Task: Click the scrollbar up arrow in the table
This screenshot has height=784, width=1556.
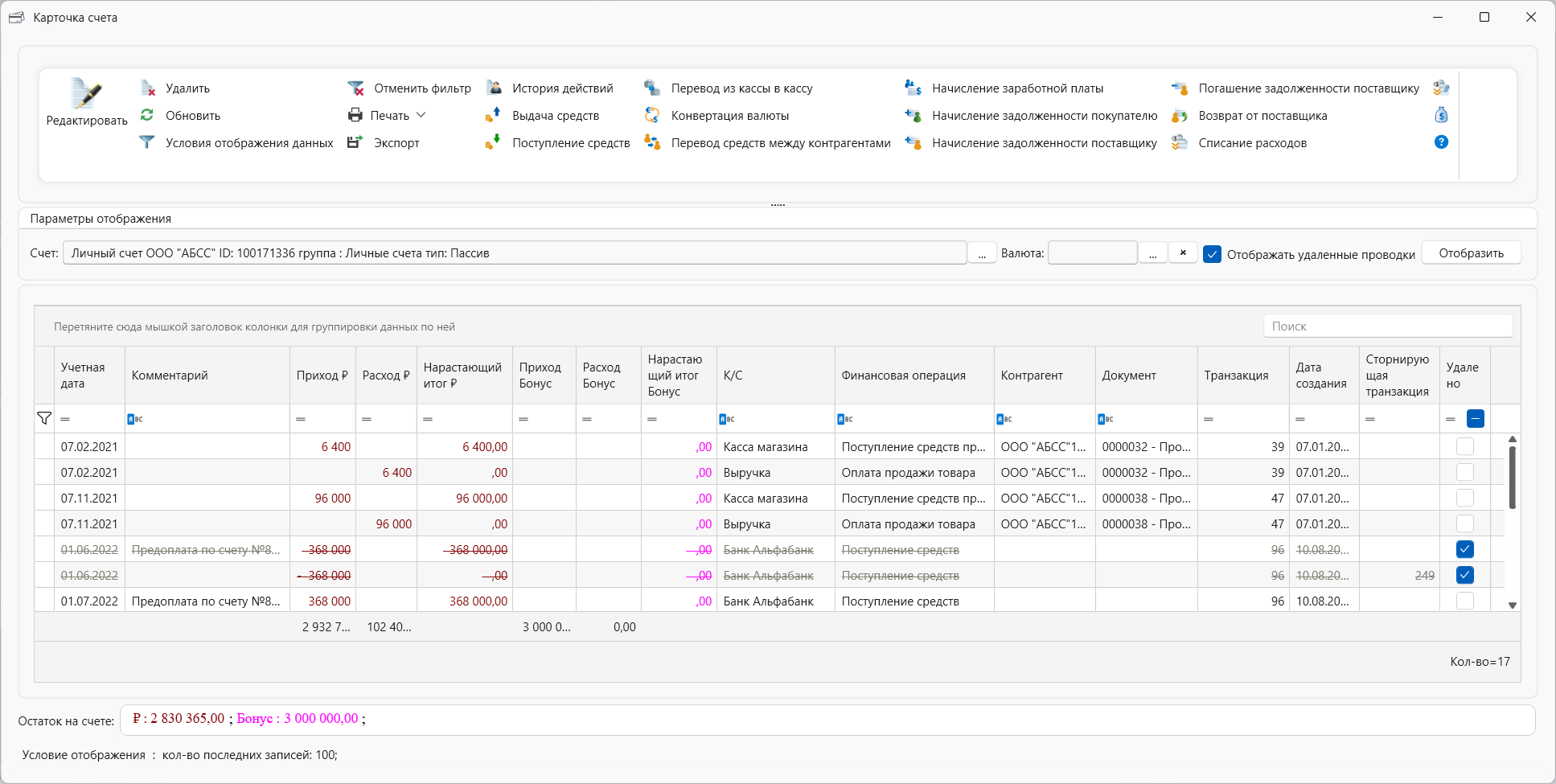Action: [1512, 439]
